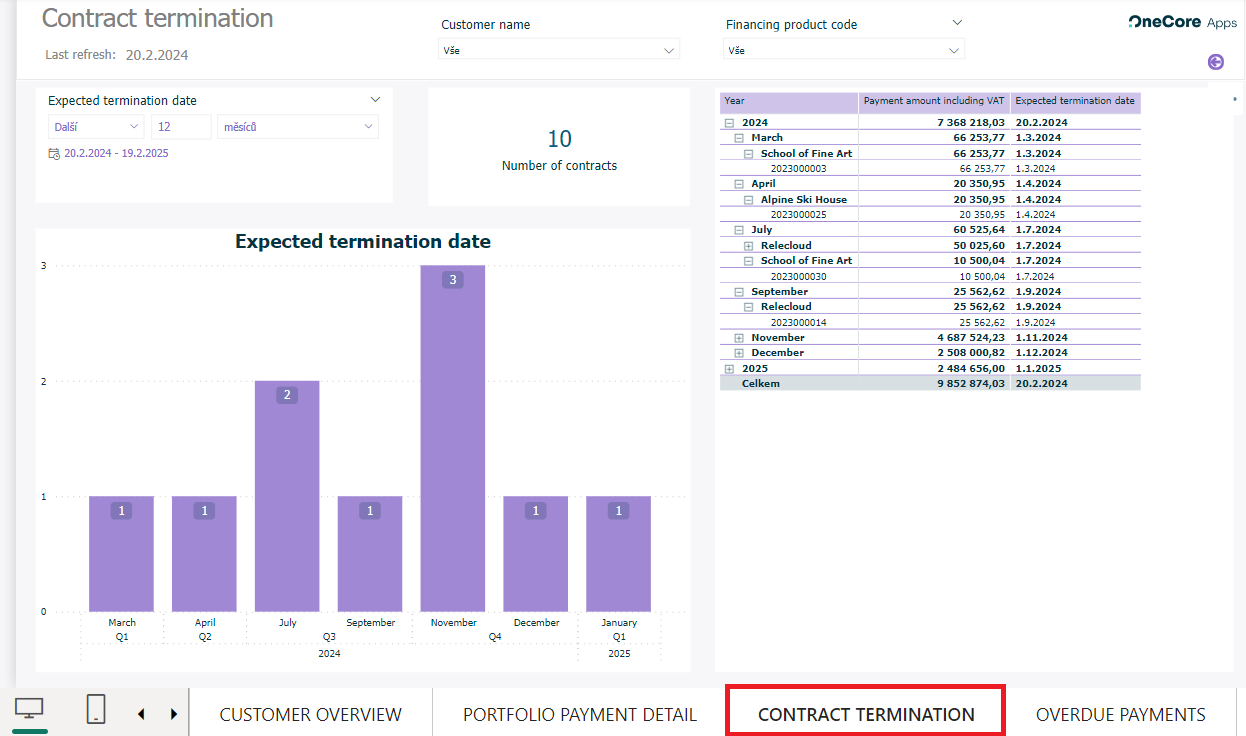The image size is (1246, 736).
Task: Click the previous page arrow
Action: pos(141,714)
